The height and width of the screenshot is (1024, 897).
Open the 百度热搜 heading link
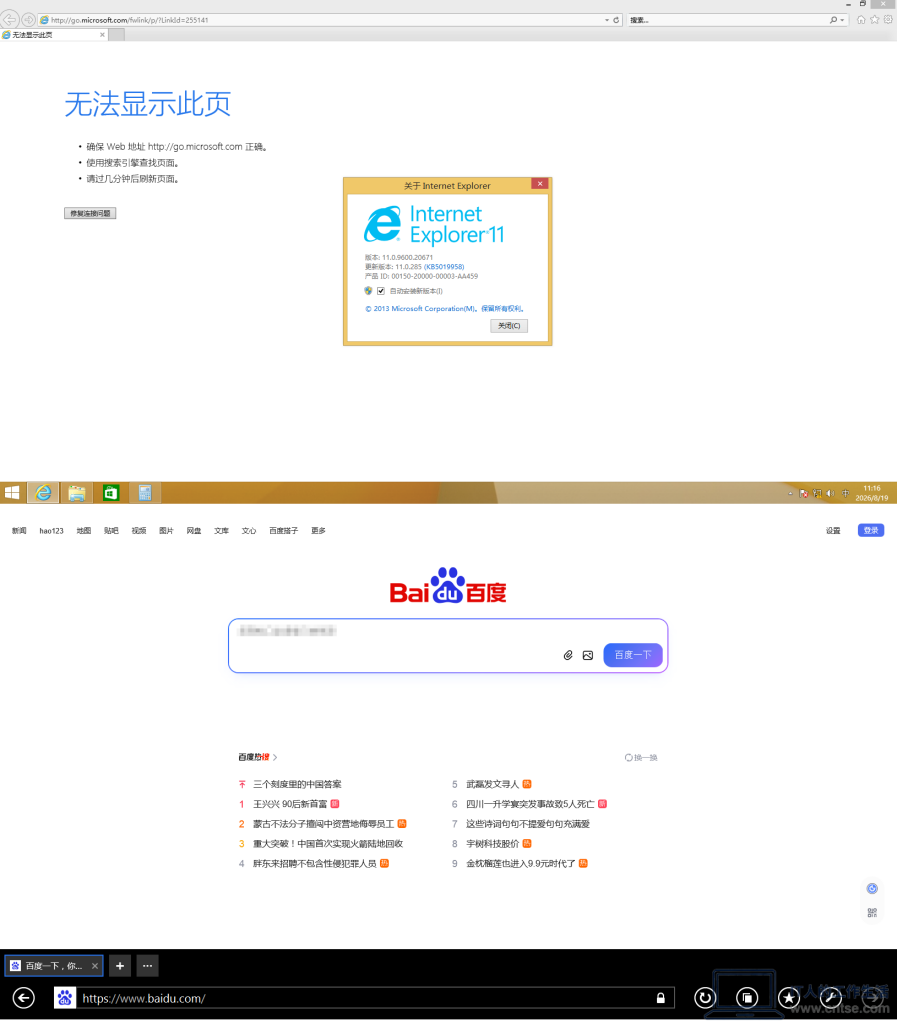(x=257, y=758)
